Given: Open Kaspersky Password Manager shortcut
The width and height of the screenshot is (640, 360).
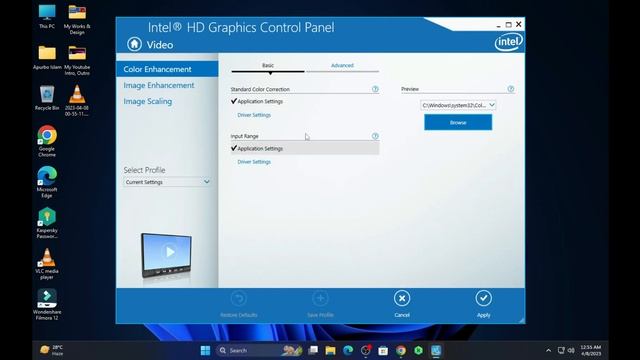Looking at the screenshot, I should coord(47,223).
